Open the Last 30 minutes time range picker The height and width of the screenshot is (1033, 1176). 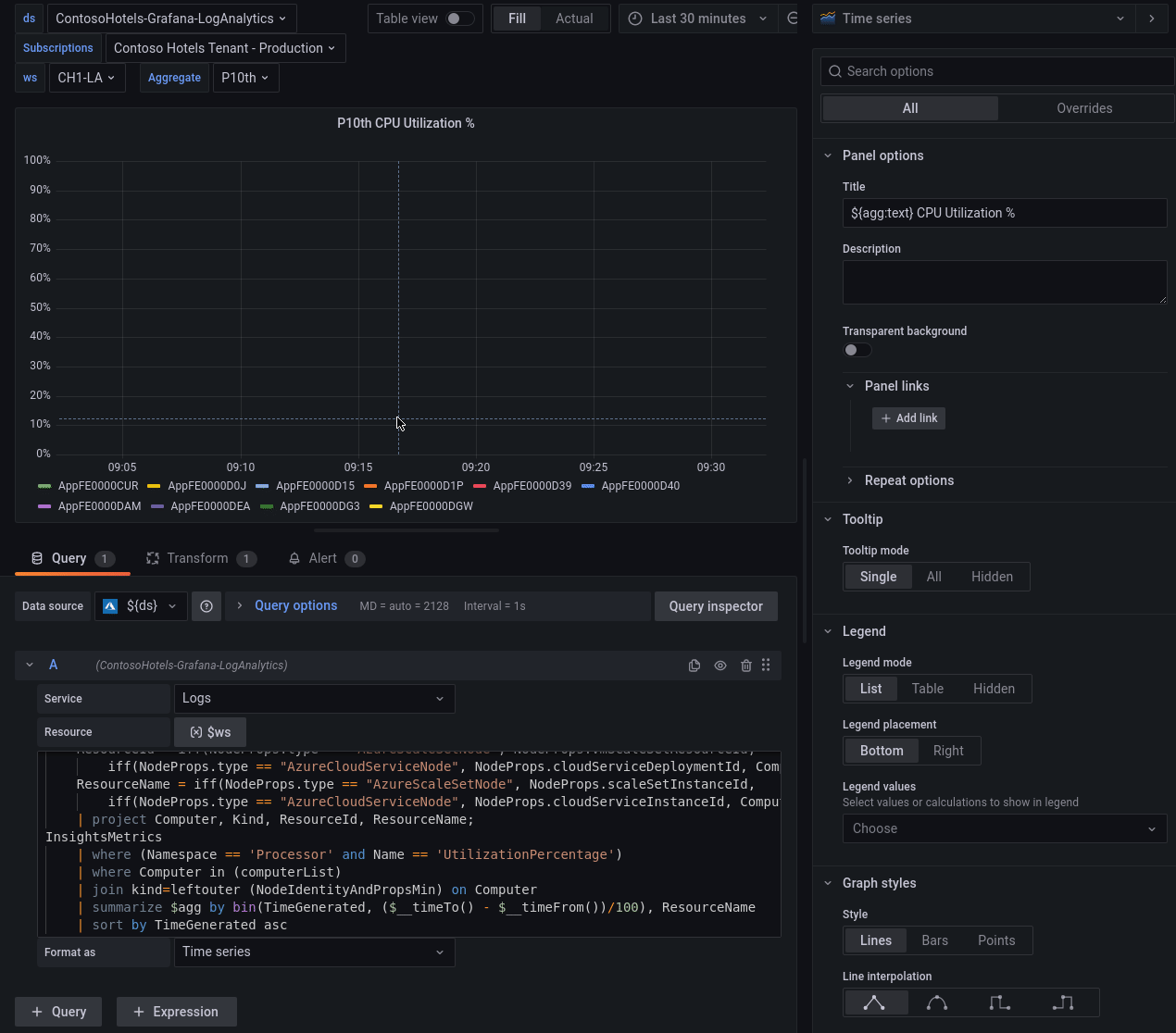pyautogui.click(x=696, y=18)
